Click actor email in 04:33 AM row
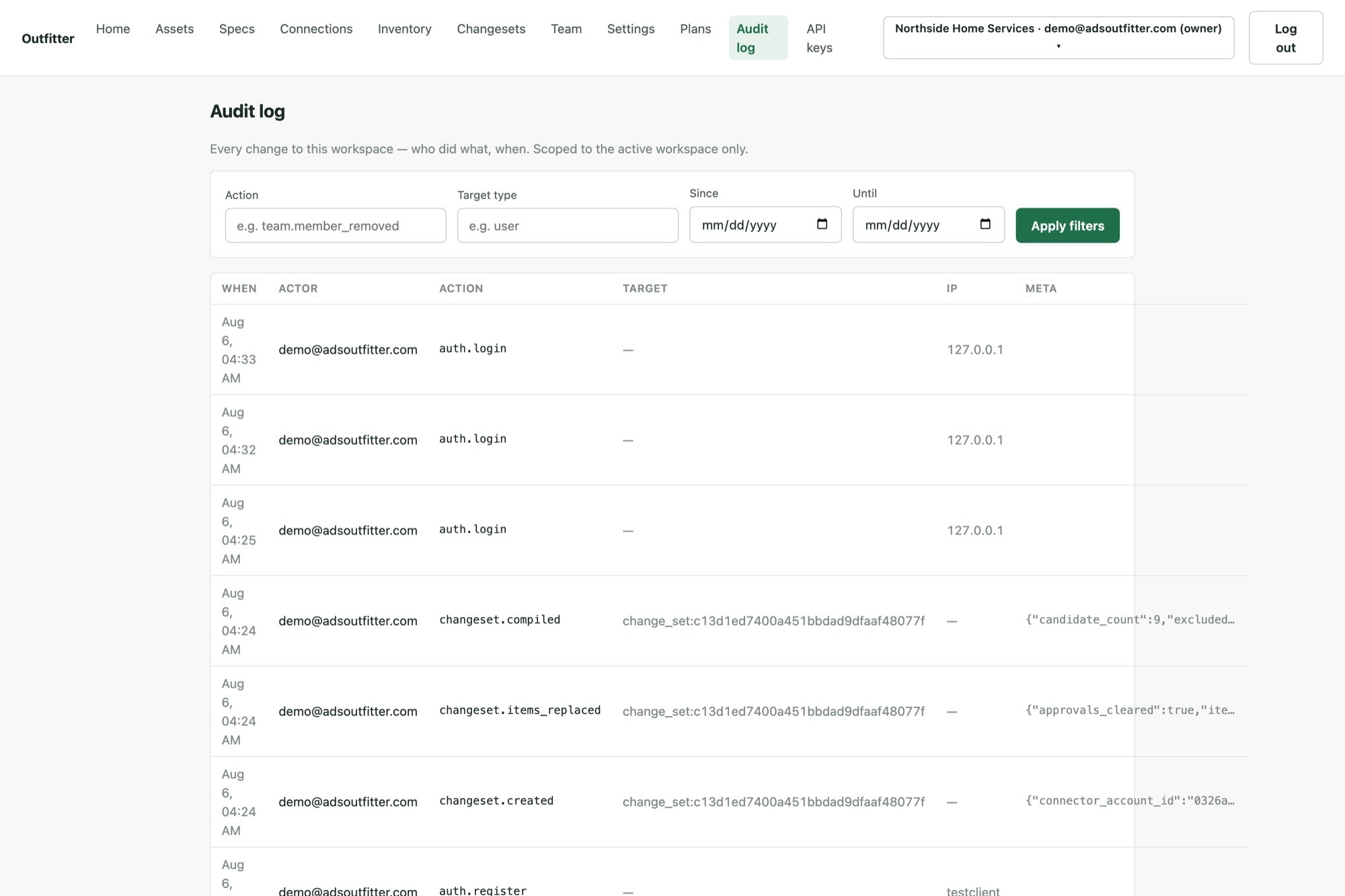The image size is (1345, 896). coord(348,350)
